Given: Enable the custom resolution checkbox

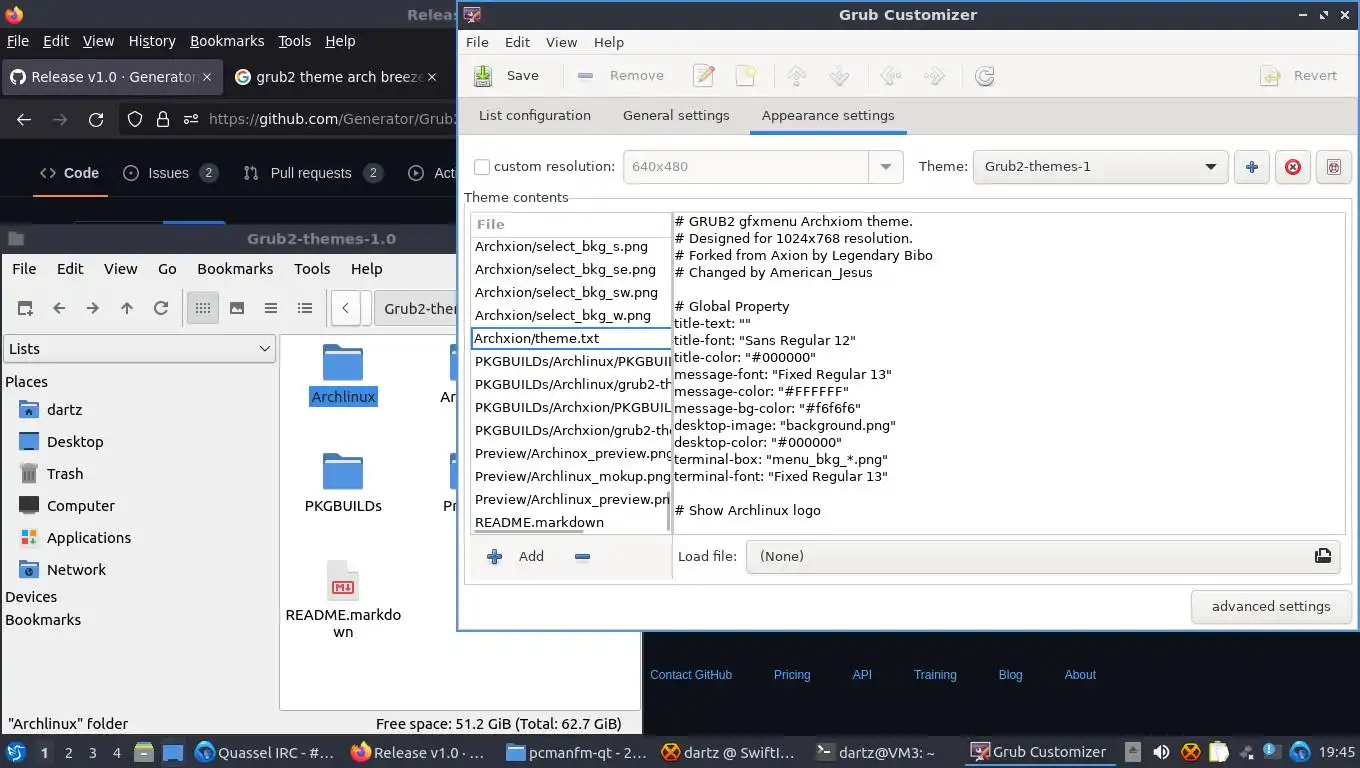Looking at the screenshot, I should click(482, 167).
